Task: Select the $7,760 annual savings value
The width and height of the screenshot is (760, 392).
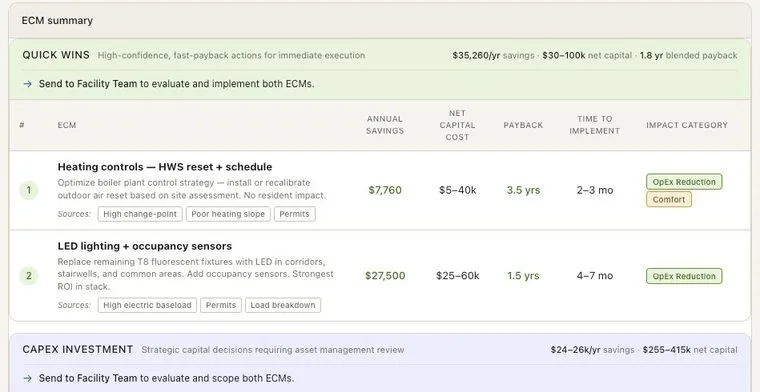Action: tap(385, 190)
